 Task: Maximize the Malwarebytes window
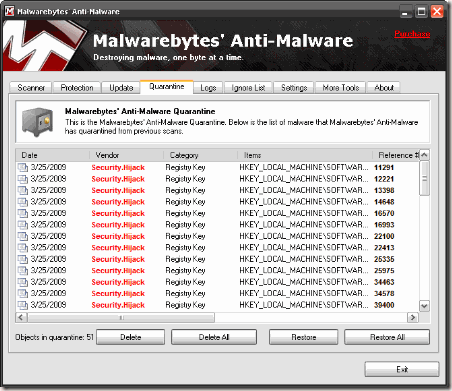(421, 12)
